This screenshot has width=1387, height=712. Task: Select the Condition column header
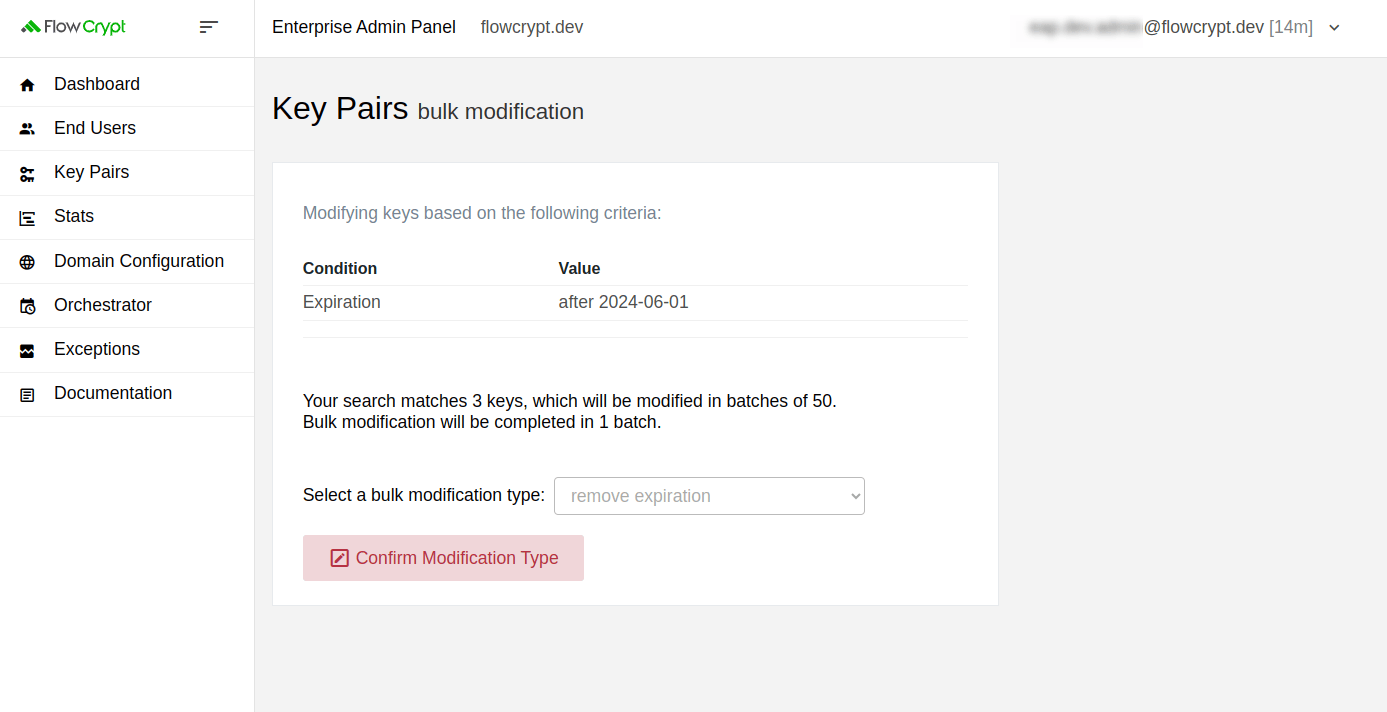340,268
